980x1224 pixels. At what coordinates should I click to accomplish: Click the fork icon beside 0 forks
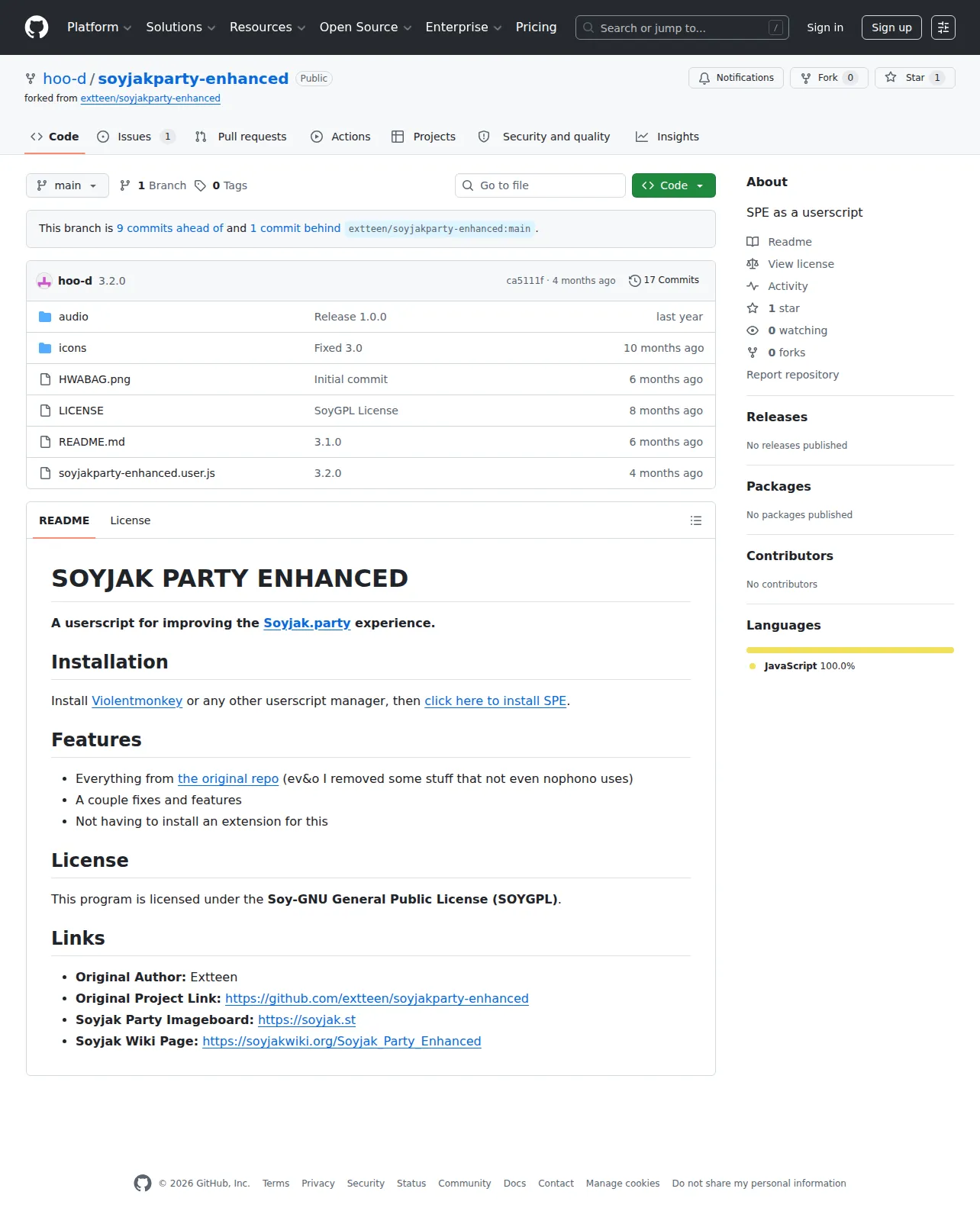753,353
